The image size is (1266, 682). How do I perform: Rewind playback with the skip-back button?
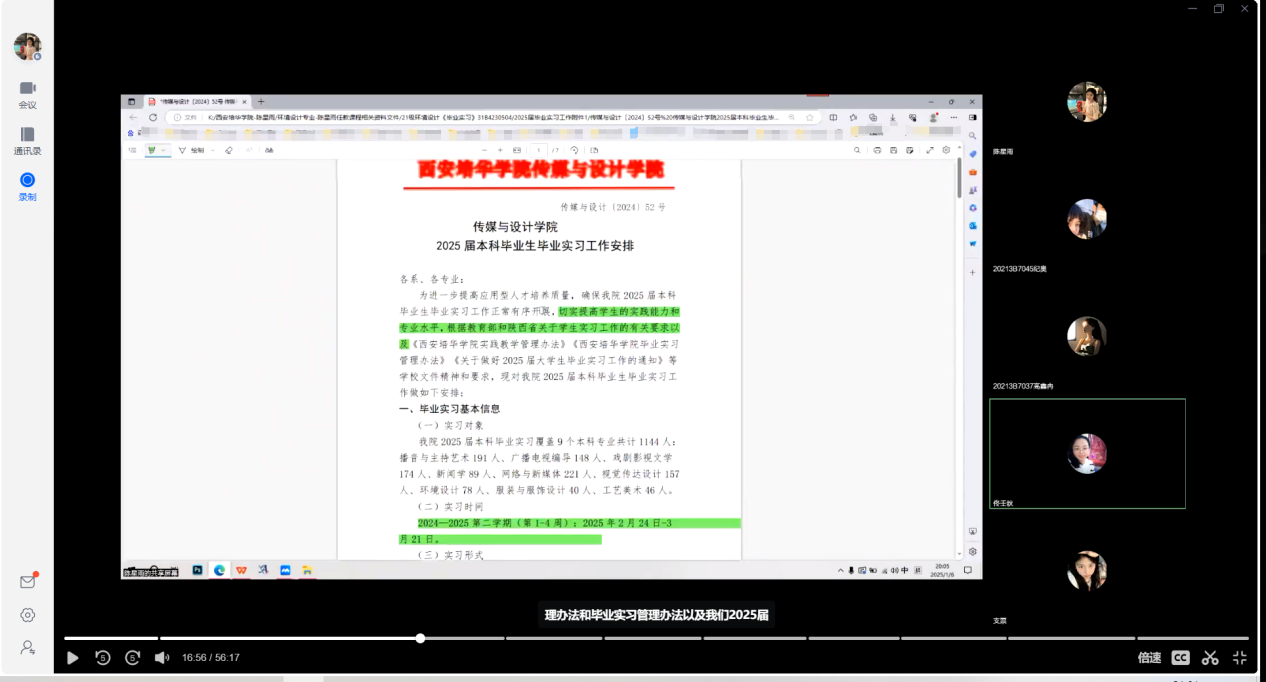pyautogui.click(x=103, y=657)
